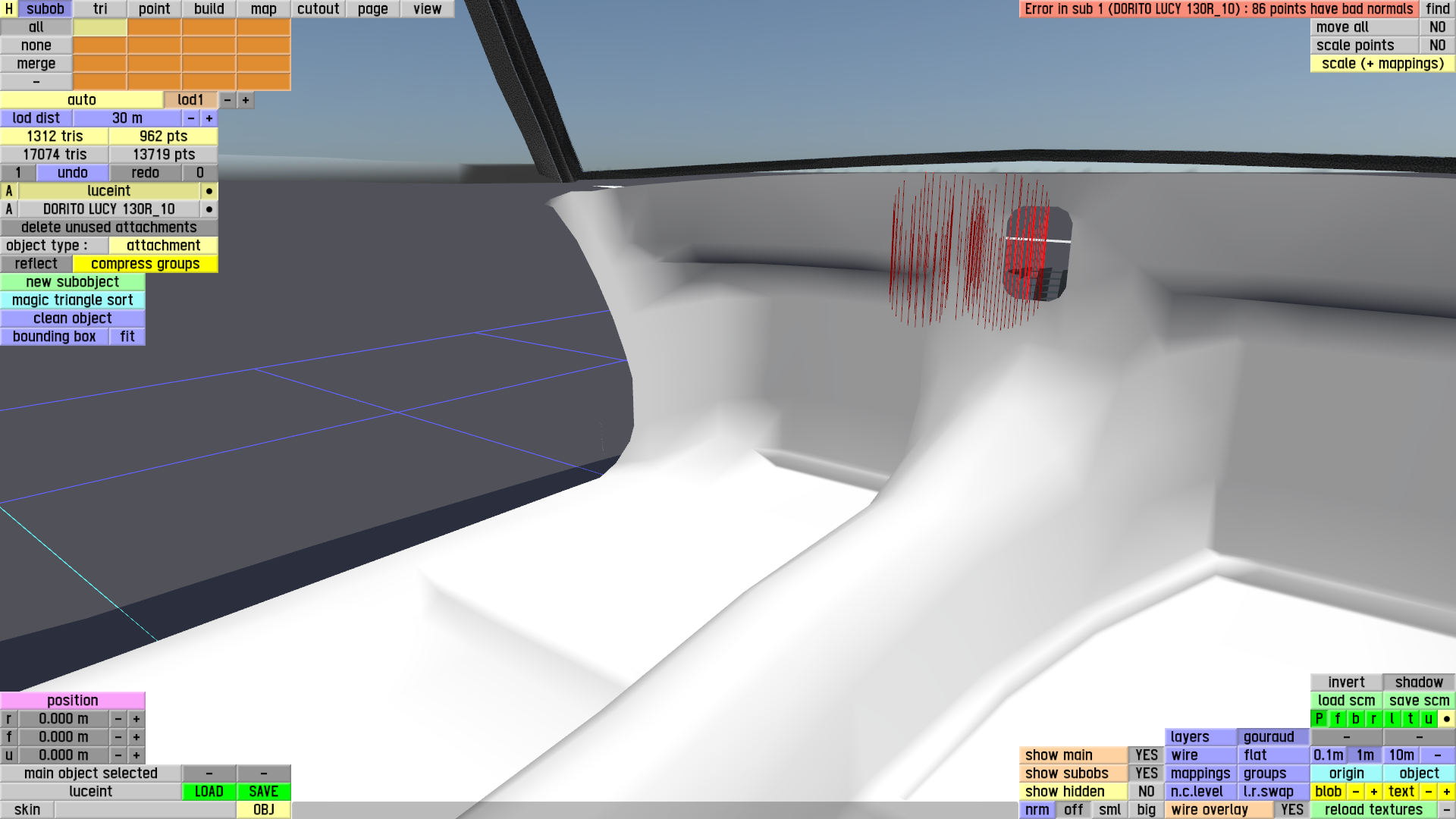Switch to the cutout tab
Viewport: 1456px width, 819px height.
click(318, 9)
